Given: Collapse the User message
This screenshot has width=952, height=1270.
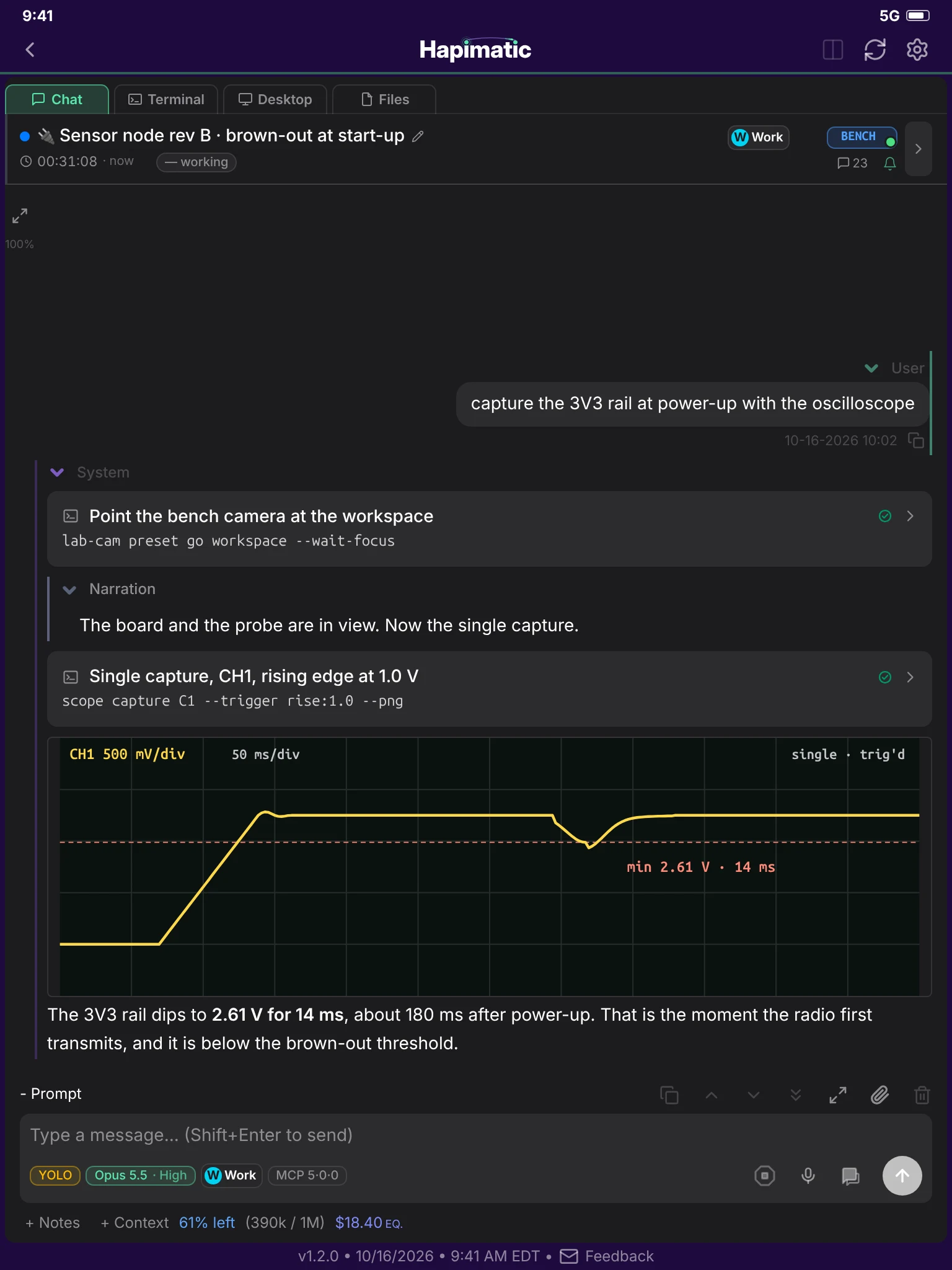Looking at the screenshot, I should click(x=871, y=368).
